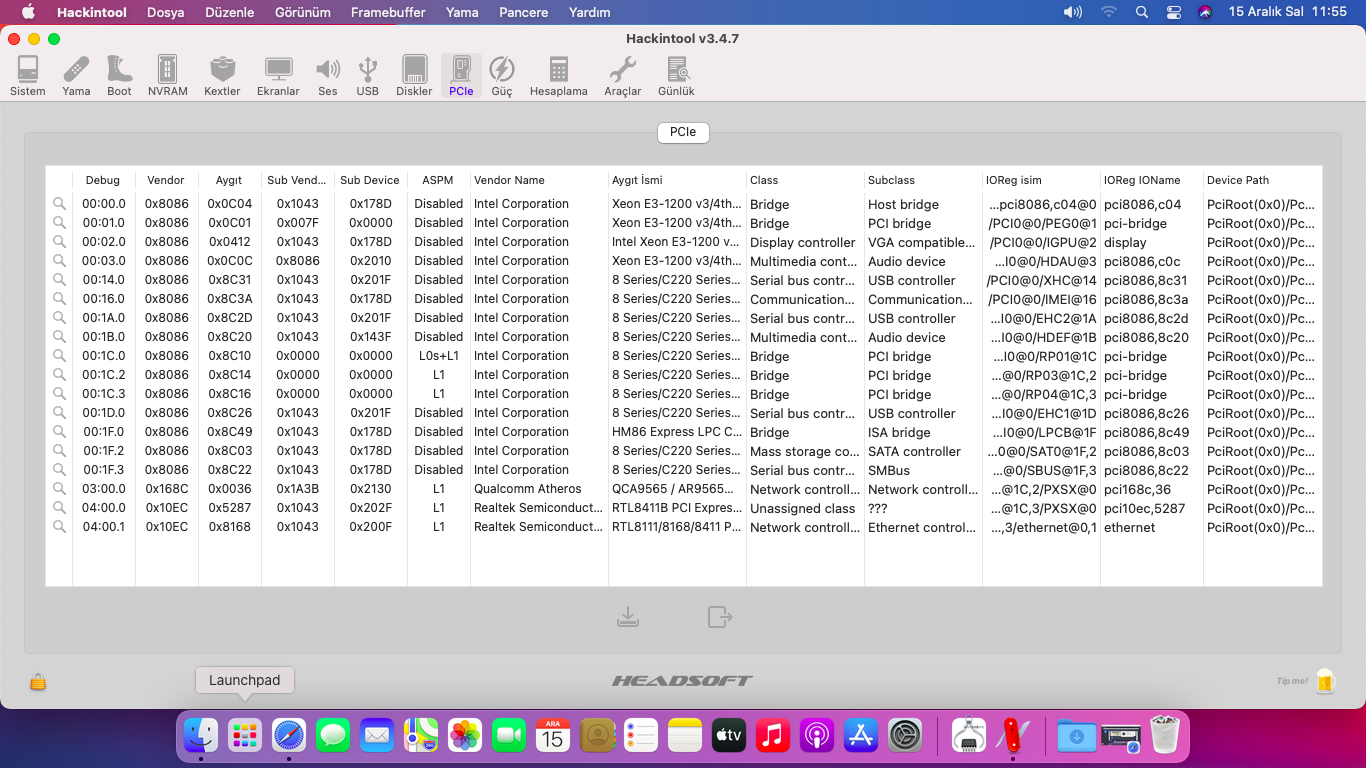Click the export PCIe list icon

720,617
